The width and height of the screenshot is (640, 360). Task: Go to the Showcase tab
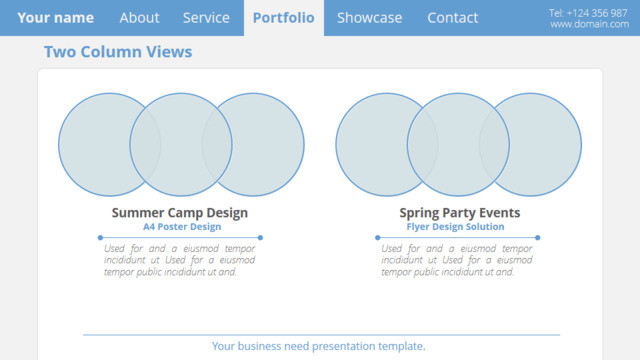[x=369, y=18]
